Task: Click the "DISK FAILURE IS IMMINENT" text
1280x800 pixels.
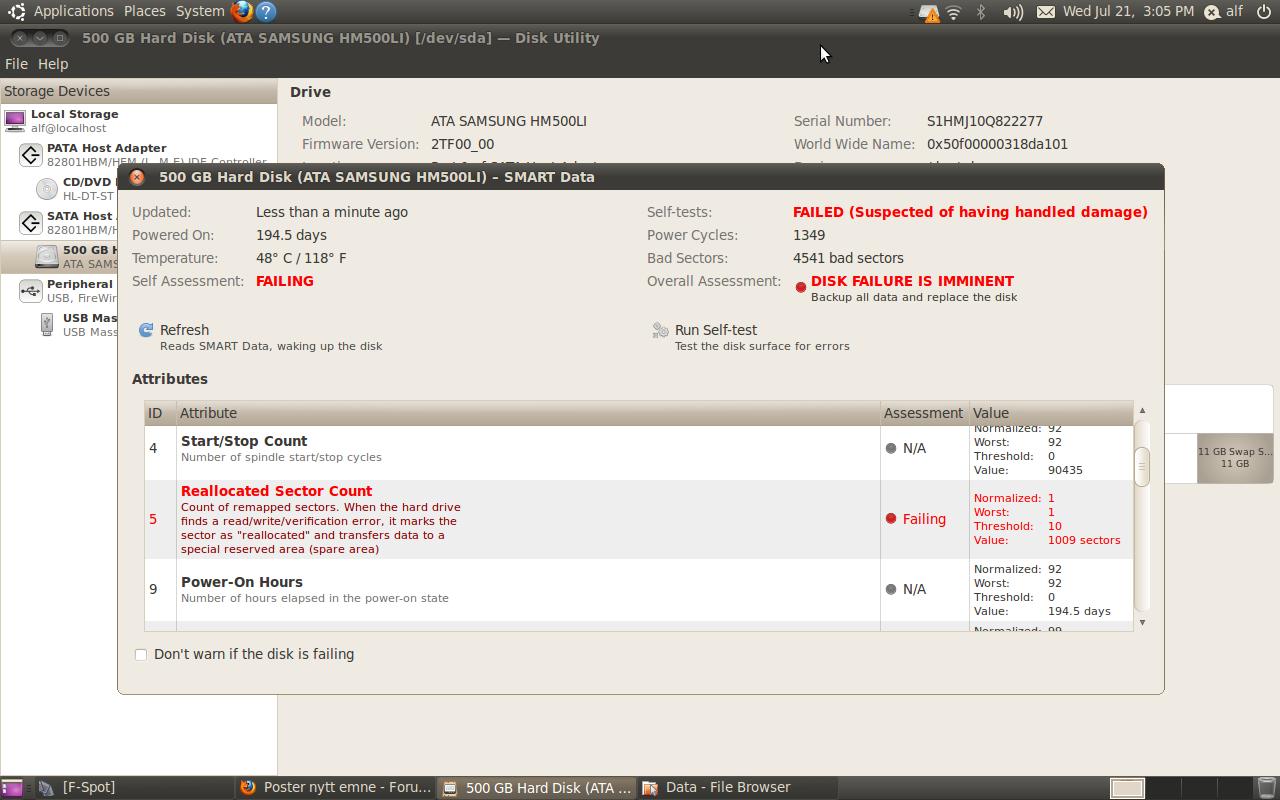Action: 912,281
